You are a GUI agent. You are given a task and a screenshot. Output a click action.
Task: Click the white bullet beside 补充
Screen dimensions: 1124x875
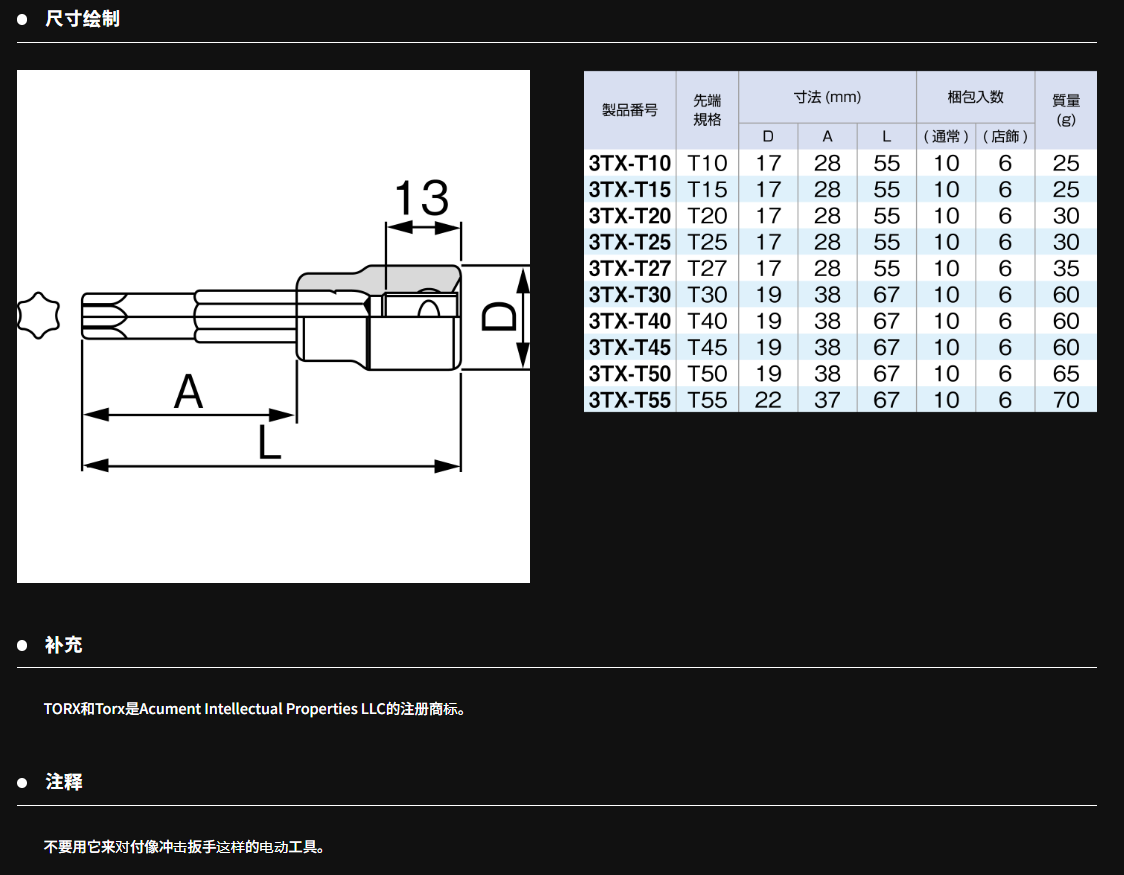pyautogui.click(x=22, y=646)
